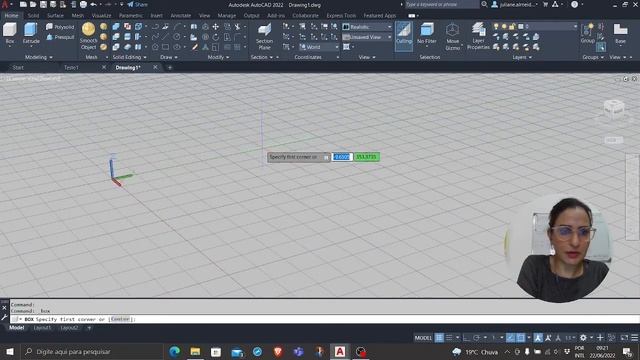Add a new drawing tab with plus
The width and height of the screenshot is (640, 360).
pyautogui.click(x=170, y=67)
